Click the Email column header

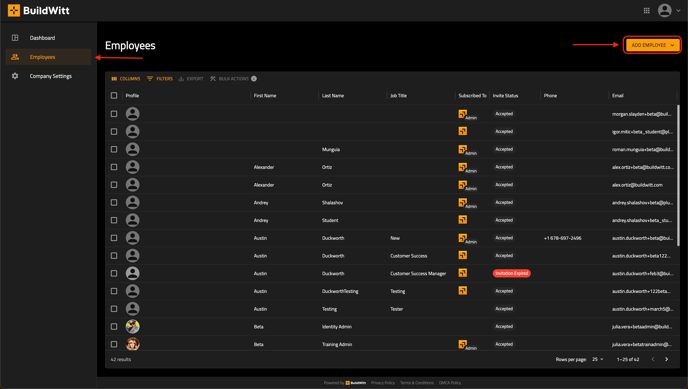[x=618, y=96]
